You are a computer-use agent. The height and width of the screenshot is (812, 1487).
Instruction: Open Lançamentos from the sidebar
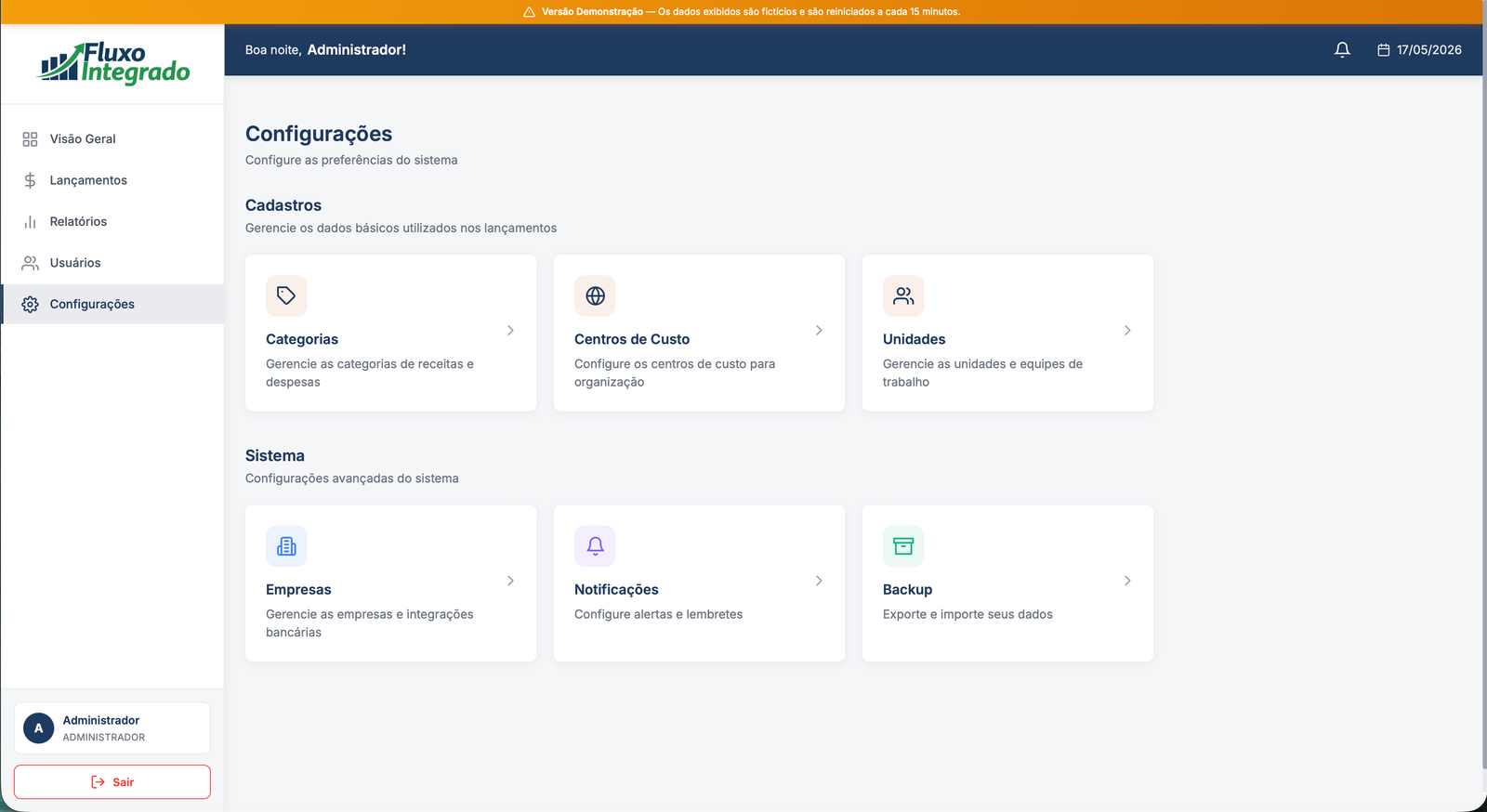[112, 180]
